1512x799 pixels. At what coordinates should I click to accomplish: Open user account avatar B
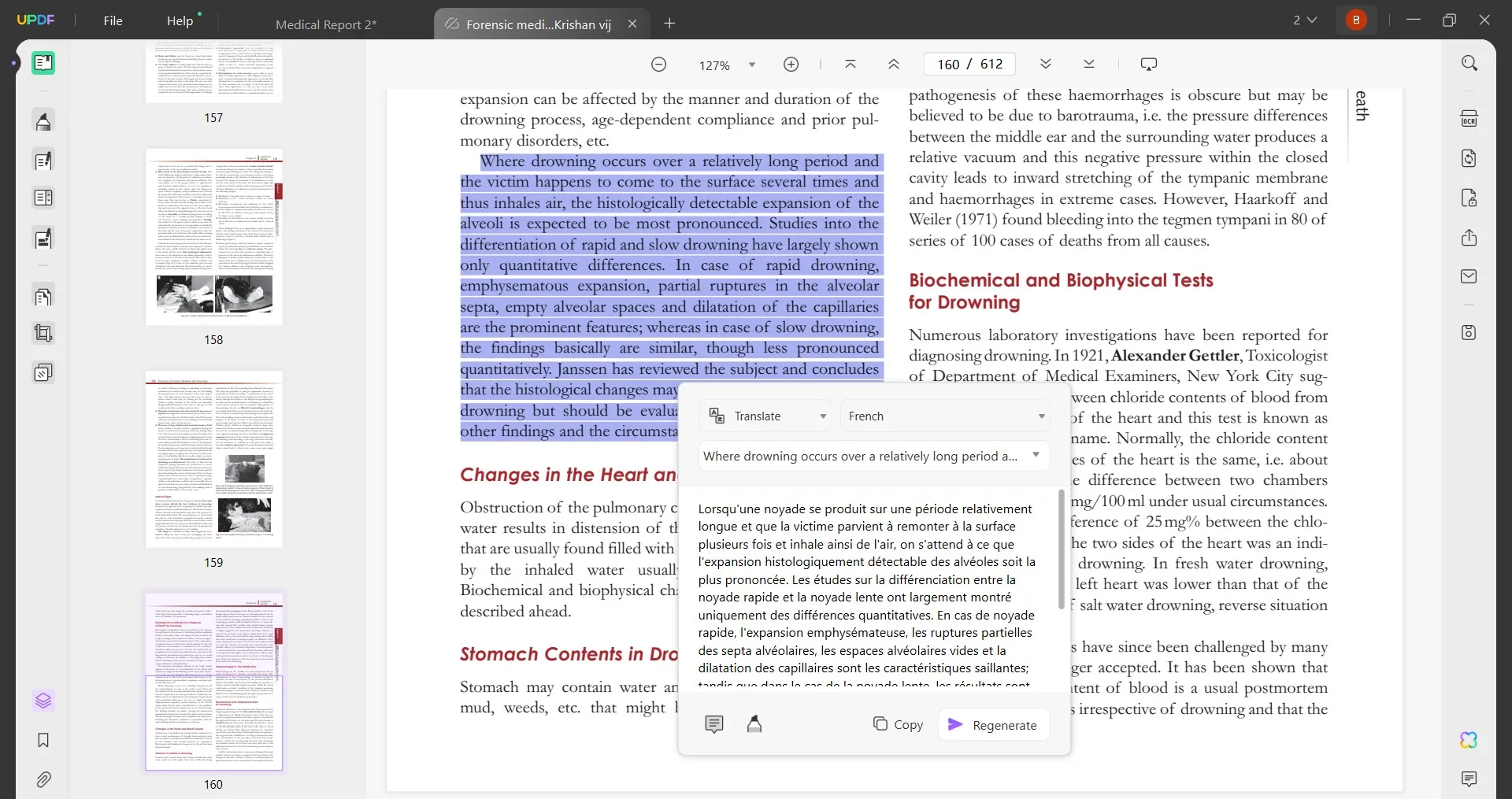[x=1356, y=20]
